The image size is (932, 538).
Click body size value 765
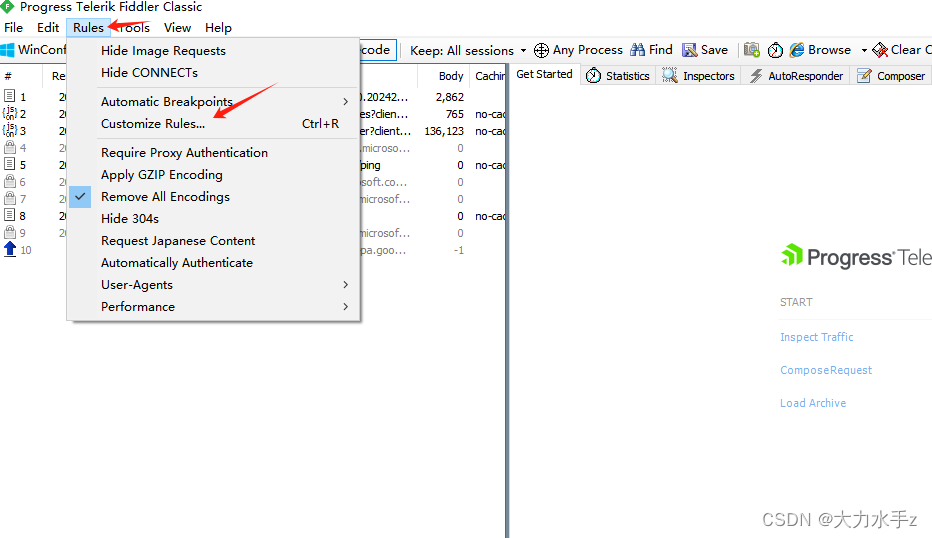pyautogui.click(x=455, y=114)
